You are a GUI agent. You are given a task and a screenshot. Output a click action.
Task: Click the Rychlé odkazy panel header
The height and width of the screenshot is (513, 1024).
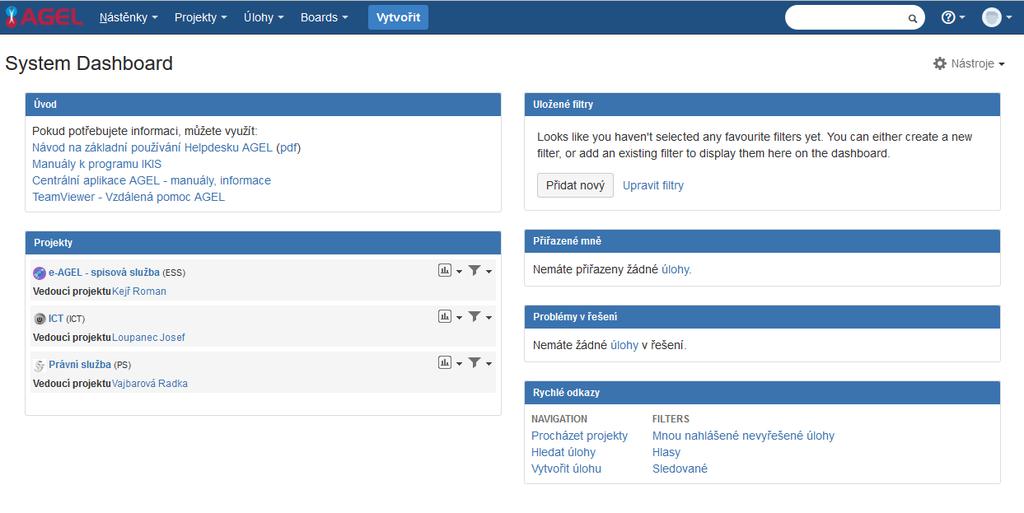tap(762, 393)
